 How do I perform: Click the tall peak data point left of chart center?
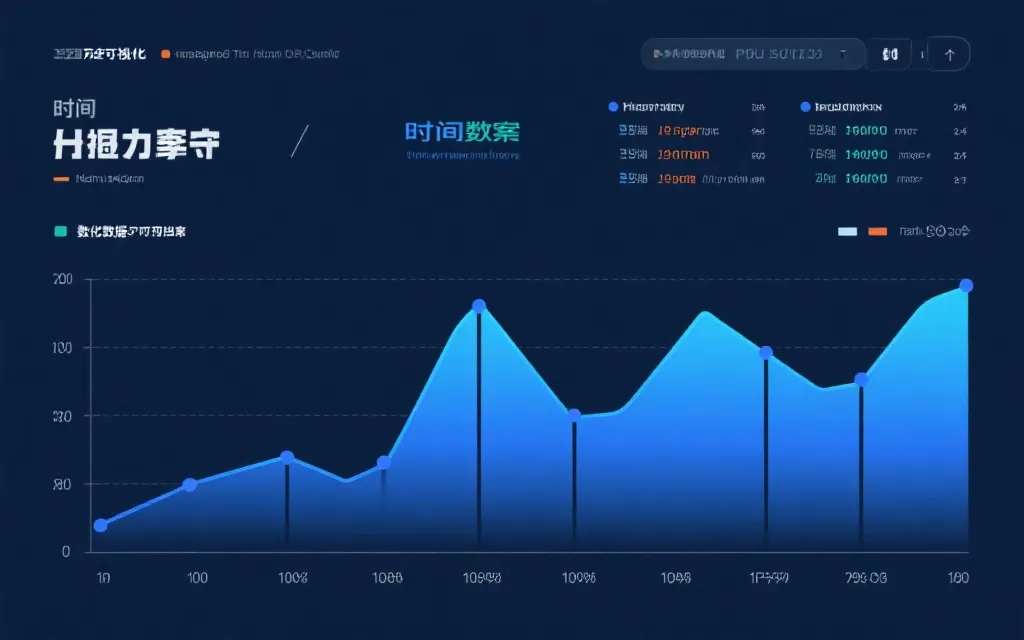pos(479,306)
